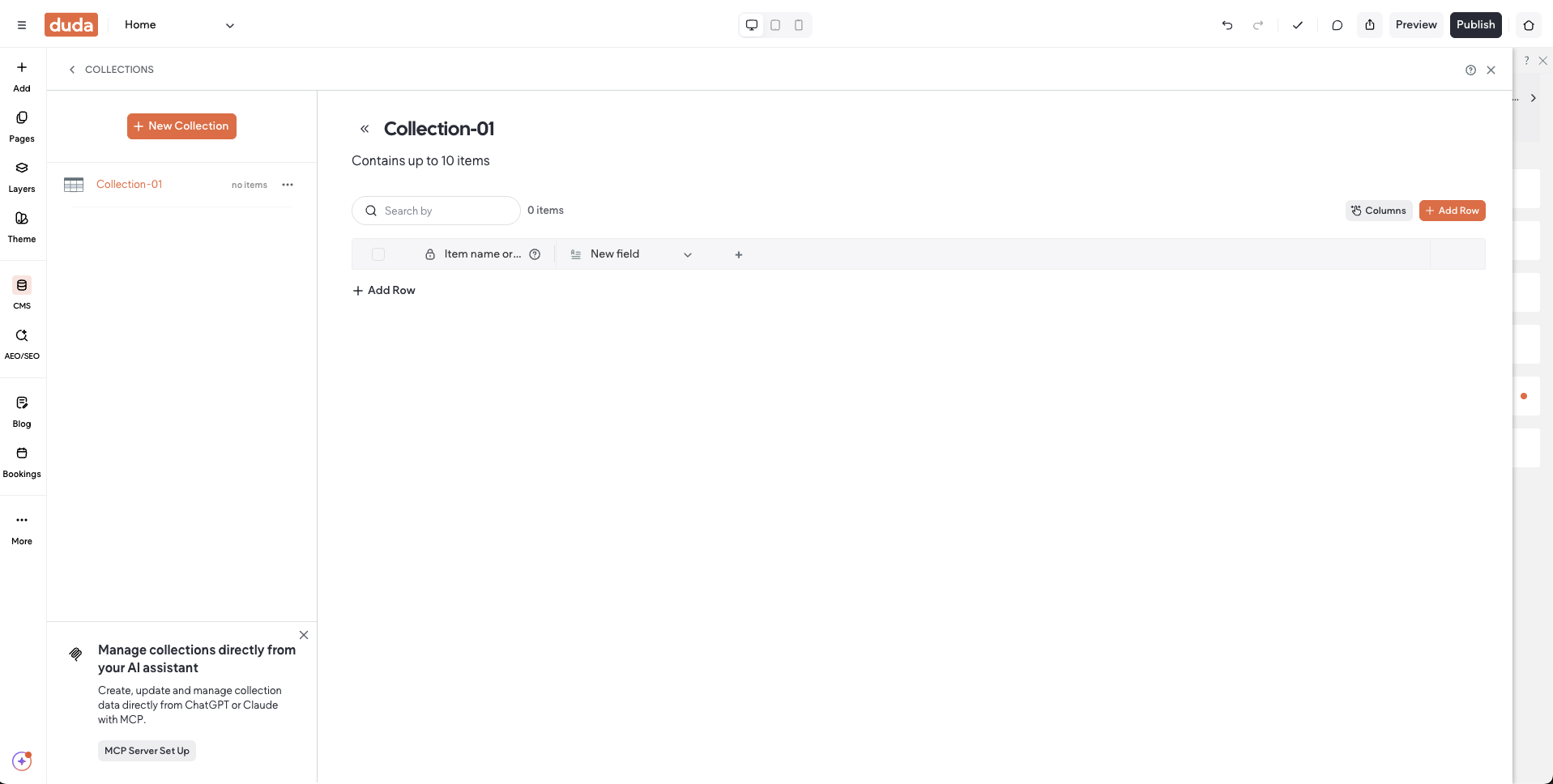Go back from Collections panel

click(x=72, y=70)
